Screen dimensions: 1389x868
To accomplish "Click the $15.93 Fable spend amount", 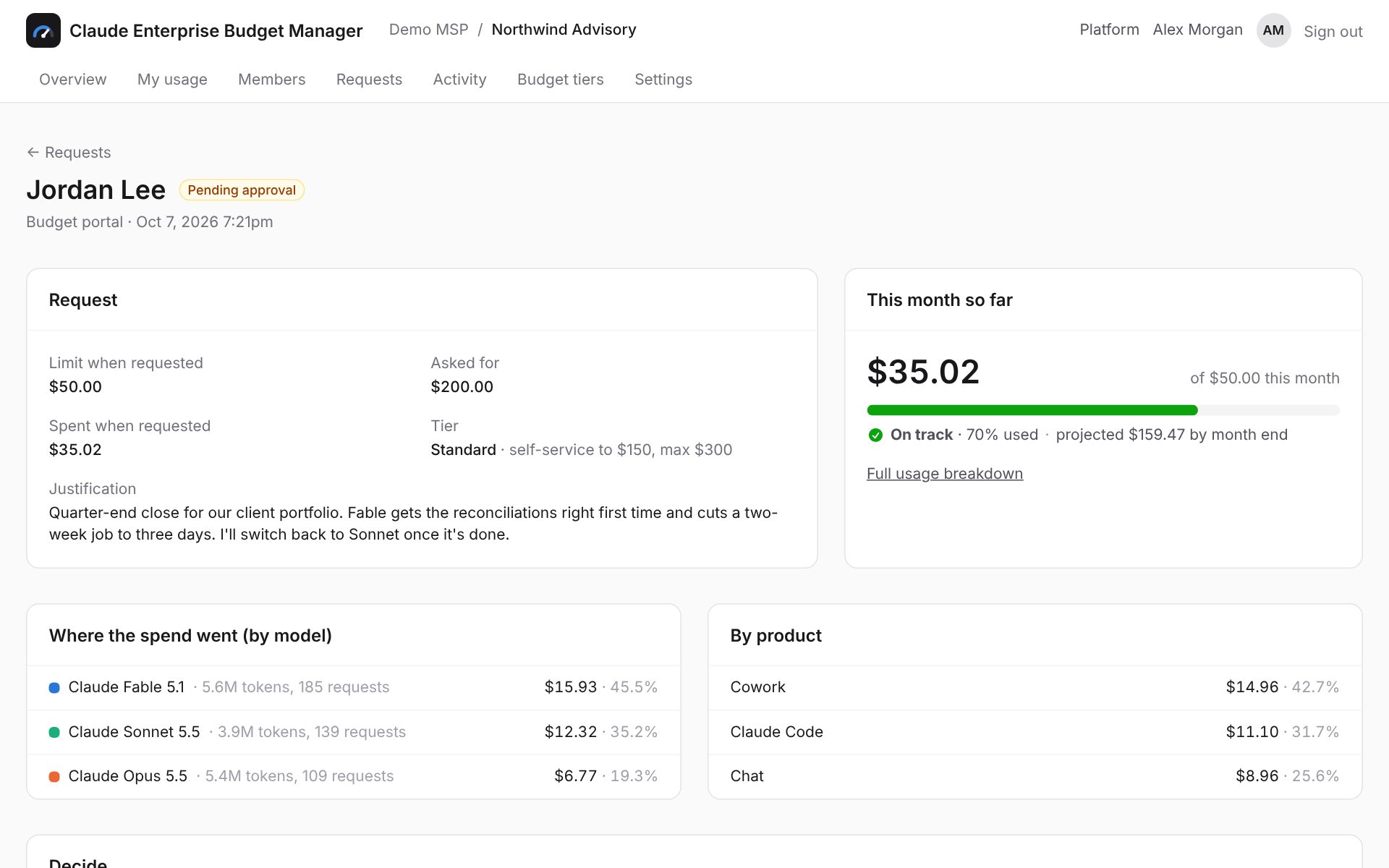I will (x=571, y=687).
